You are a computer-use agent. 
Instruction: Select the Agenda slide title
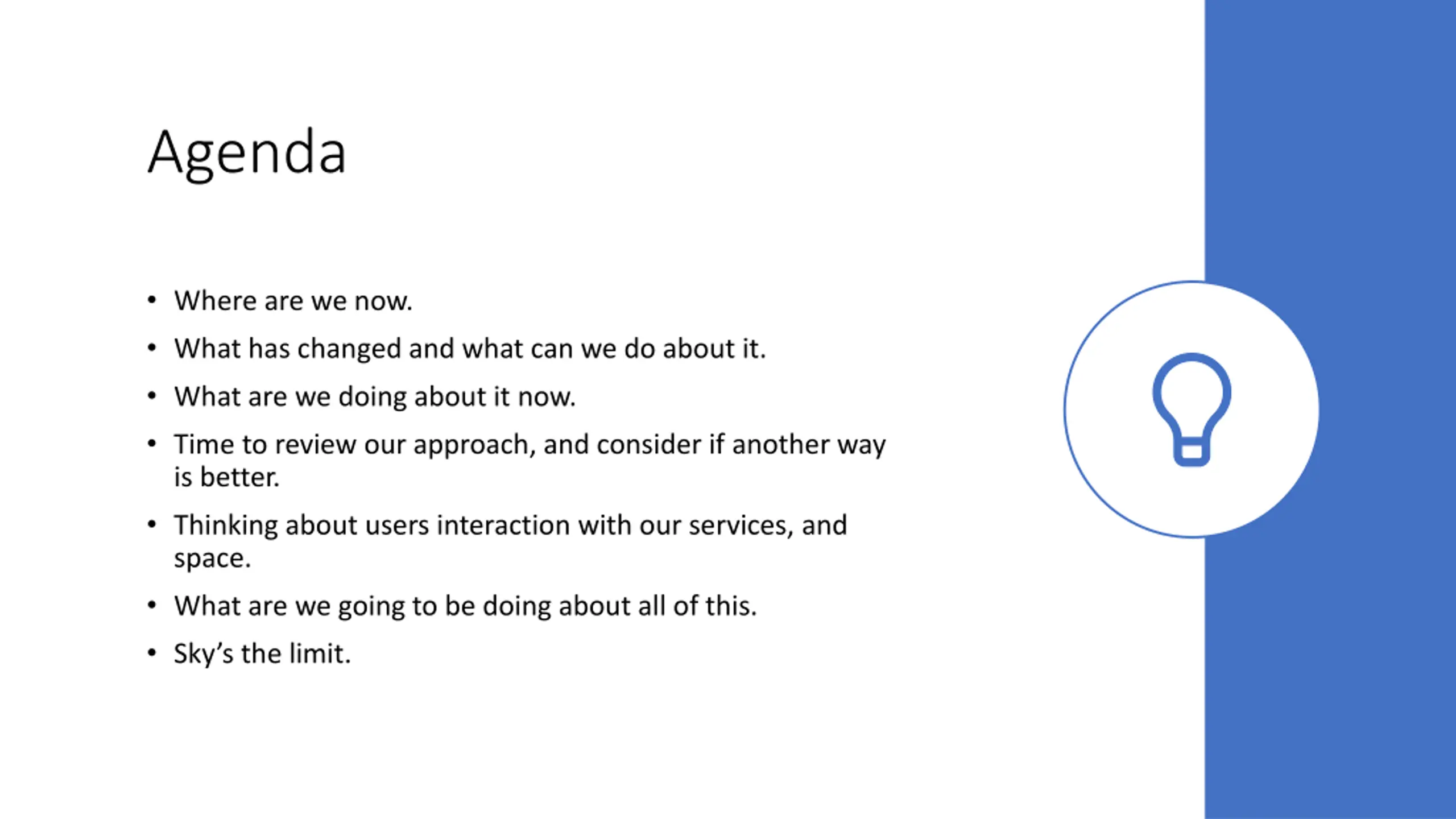(247, 154)
